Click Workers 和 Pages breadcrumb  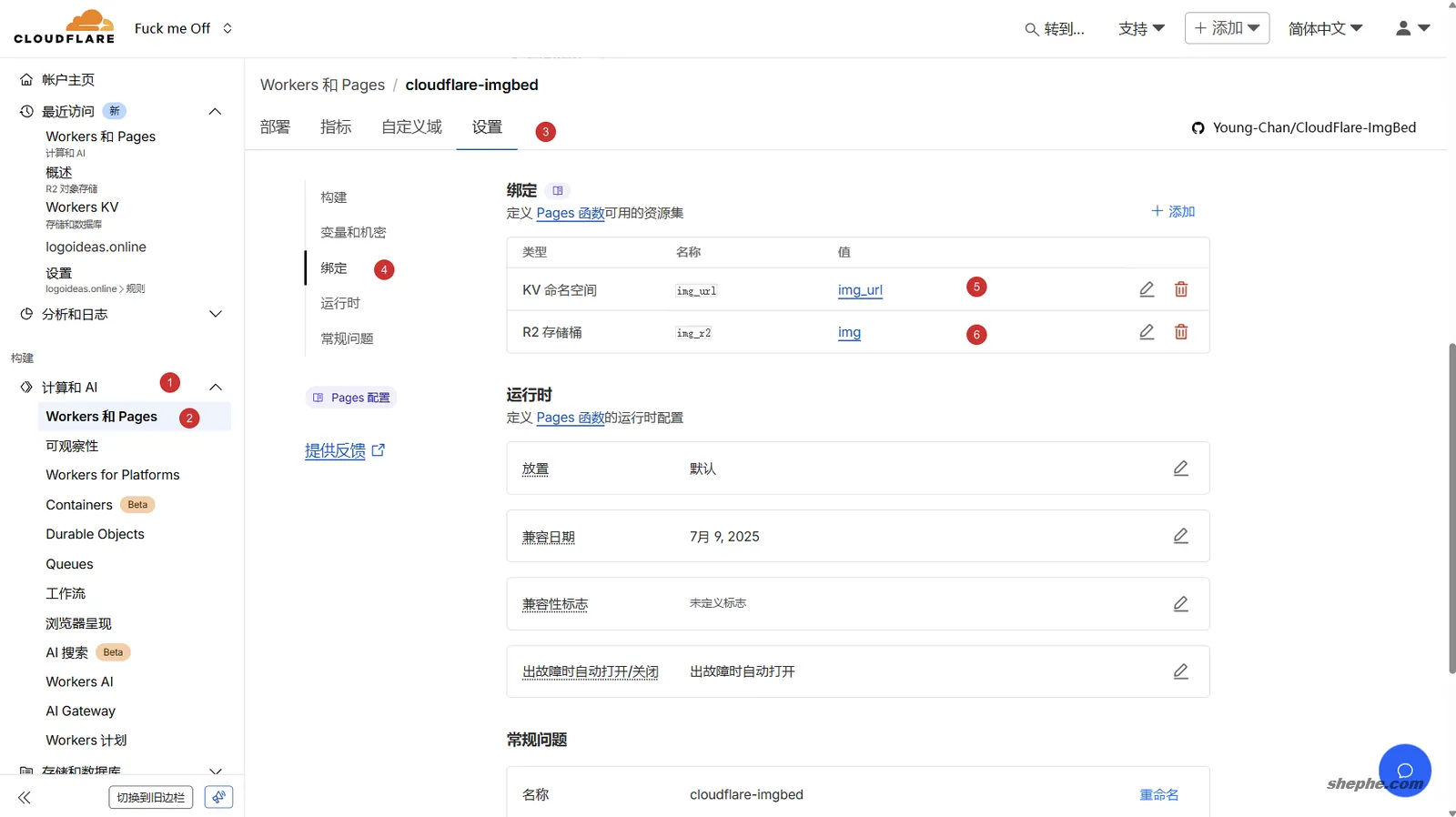[x=322, y=85]
